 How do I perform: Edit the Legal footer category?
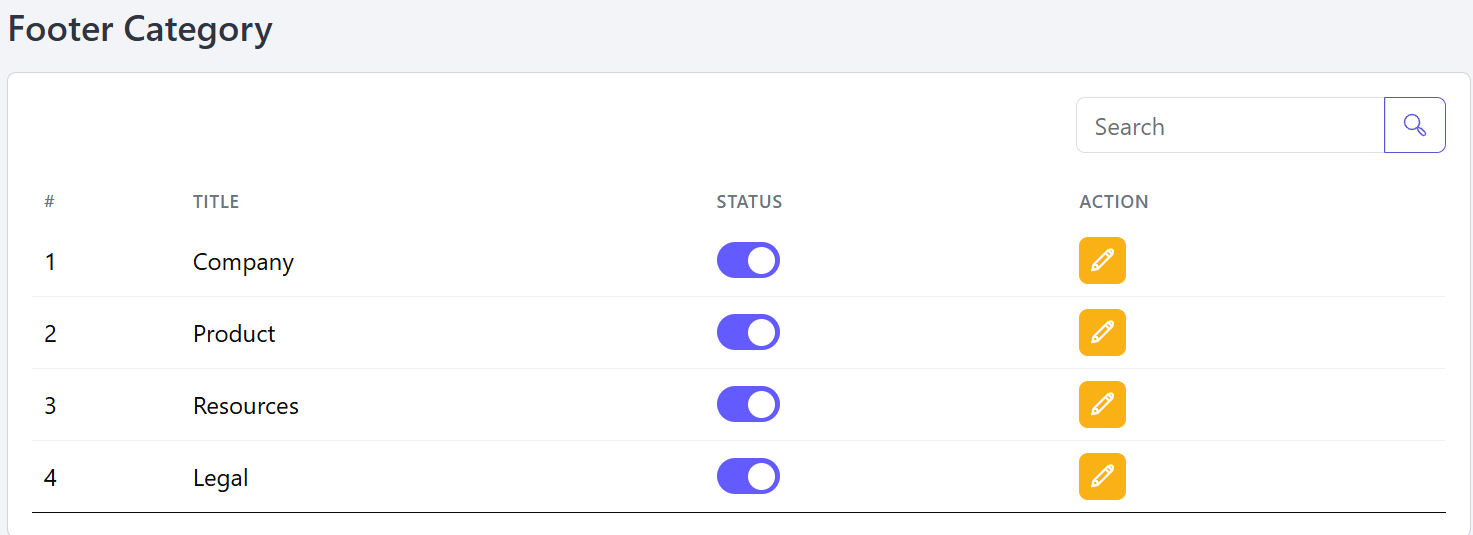(1102, 477)
